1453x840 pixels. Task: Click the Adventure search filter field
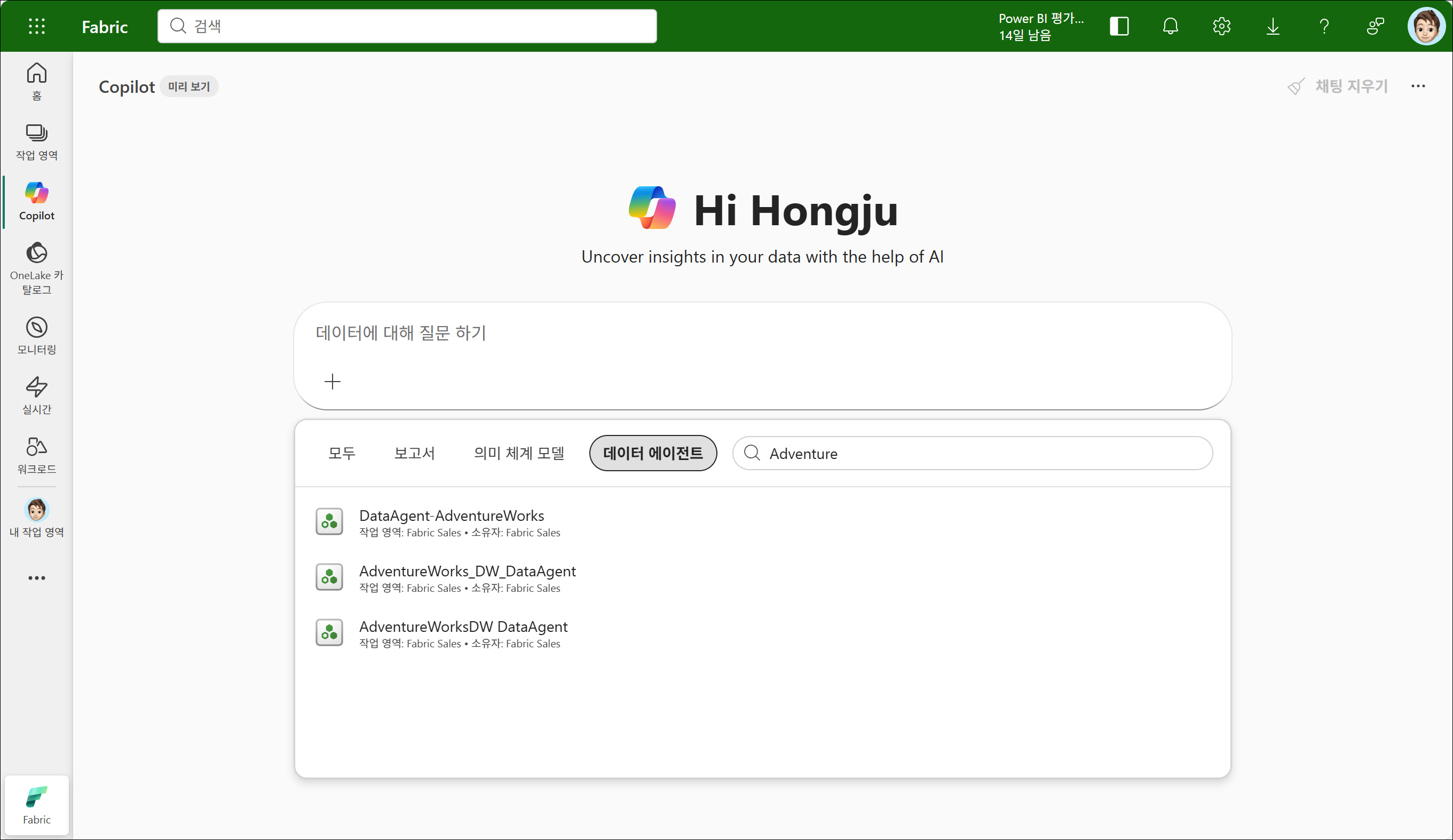980,453
